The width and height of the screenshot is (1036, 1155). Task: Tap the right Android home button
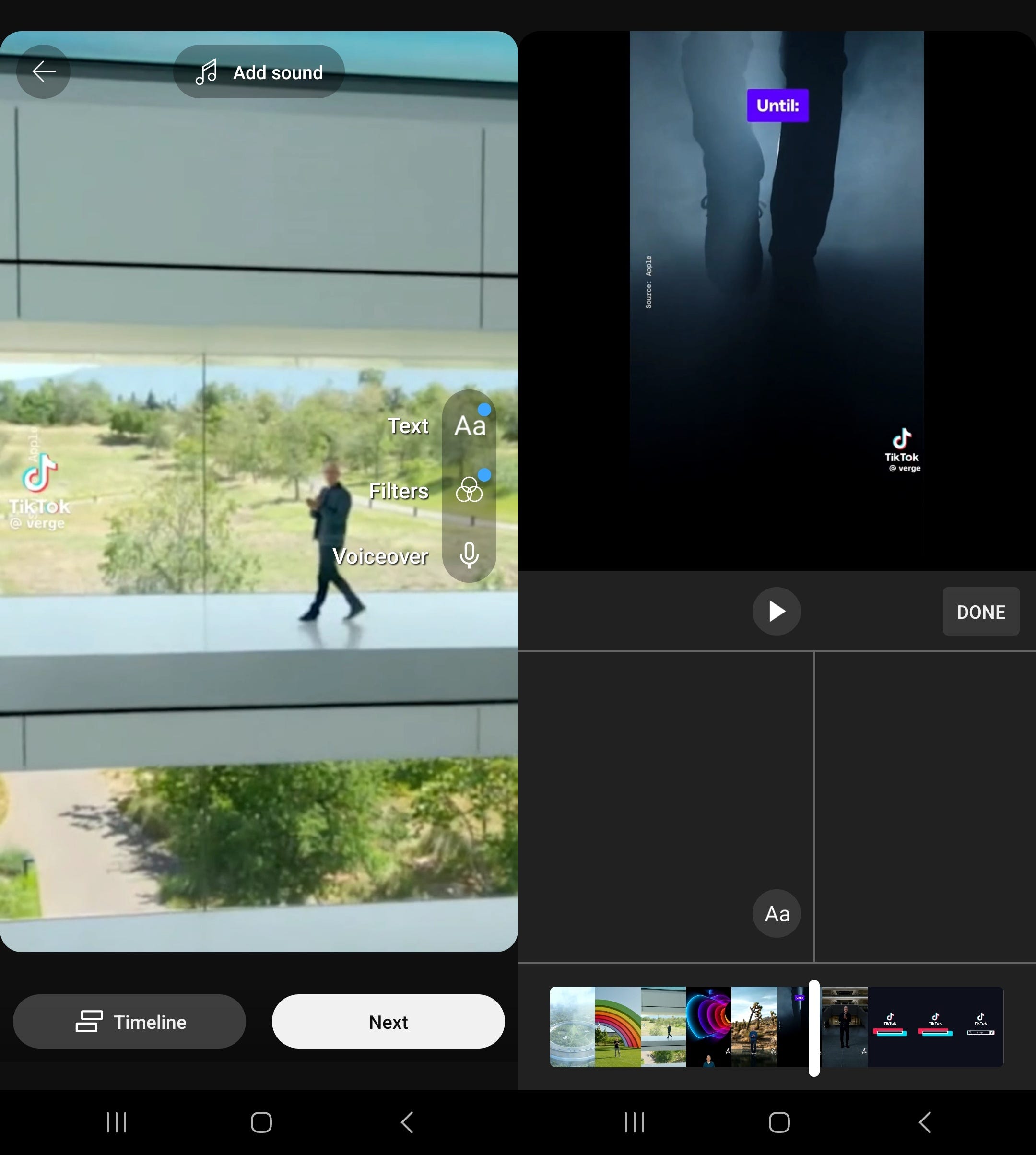(779, 1122)
